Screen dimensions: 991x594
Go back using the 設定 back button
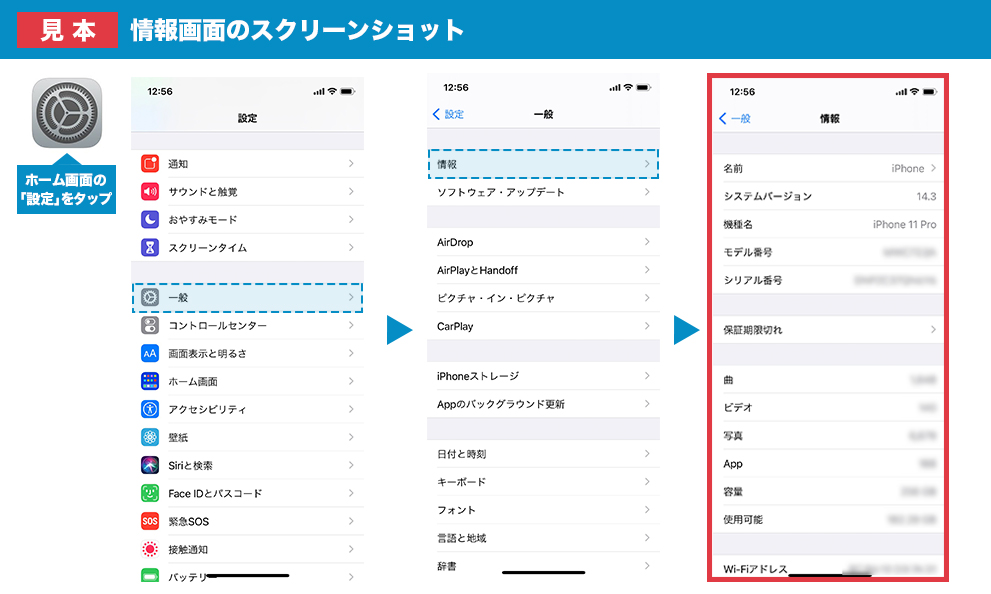(448, 115)
